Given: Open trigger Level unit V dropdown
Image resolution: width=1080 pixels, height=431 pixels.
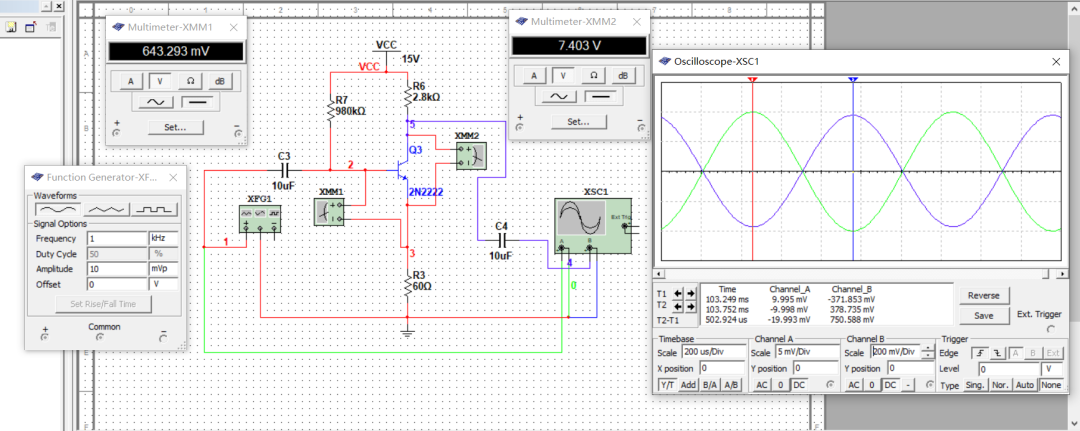Looking at the screenshot, I should click(x=1052, y=368).
